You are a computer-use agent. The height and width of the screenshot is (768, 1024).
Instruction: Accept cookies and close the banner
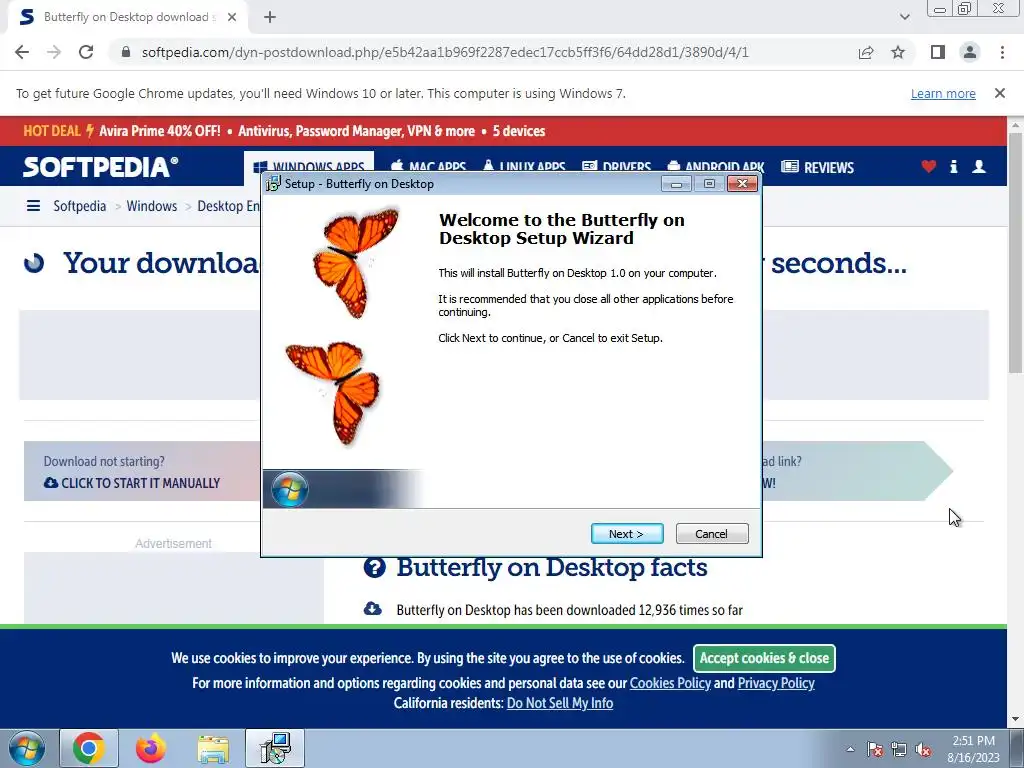(764, 658)
